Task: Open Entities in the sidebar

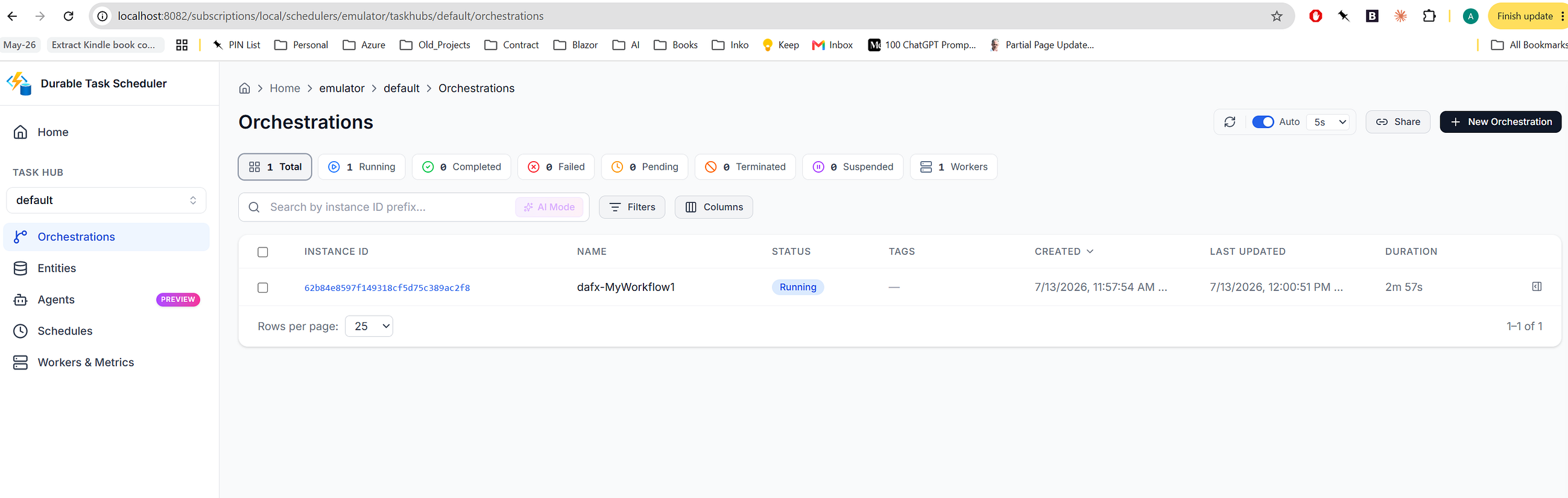Action: click(107, 268)
